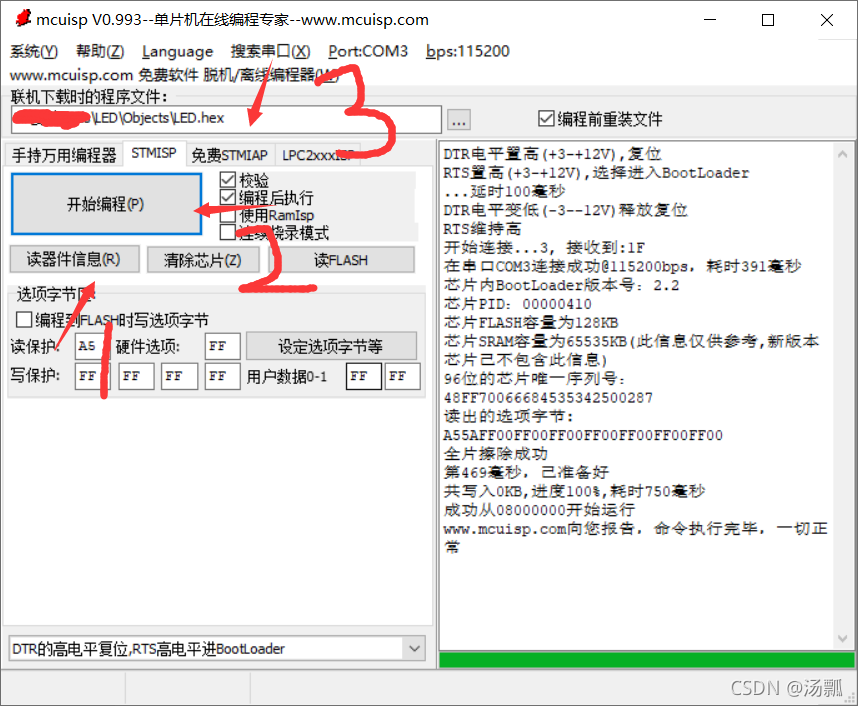Select the STMISP tab
Viewport: 858px width, 706px height.
coord(154,153)
